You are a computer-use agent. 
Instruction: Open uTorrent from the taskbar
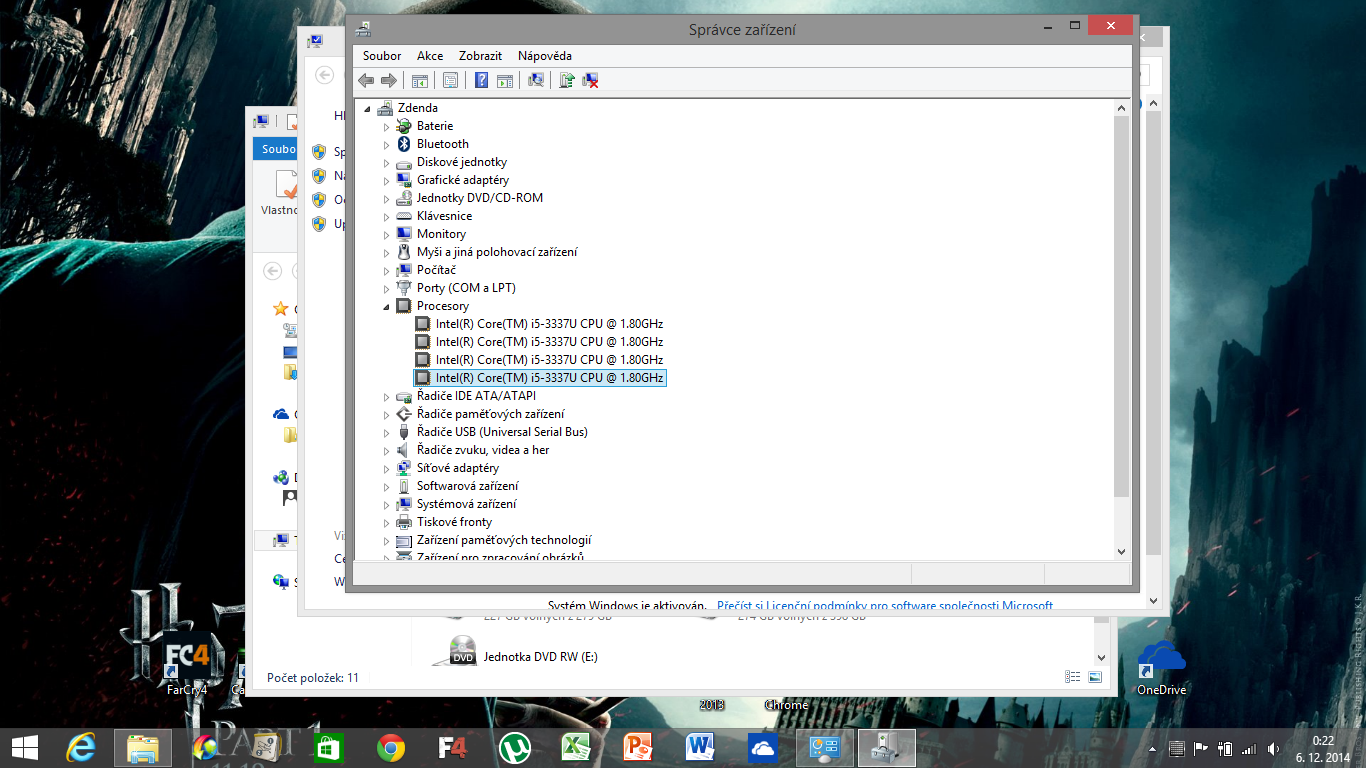[515, 747]
